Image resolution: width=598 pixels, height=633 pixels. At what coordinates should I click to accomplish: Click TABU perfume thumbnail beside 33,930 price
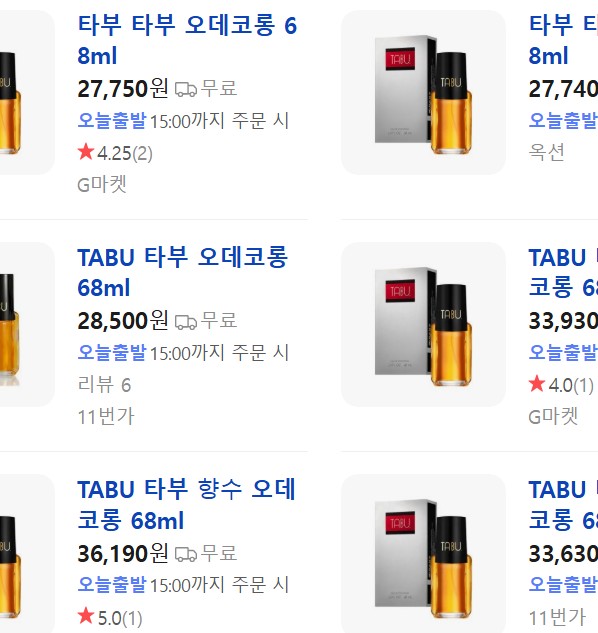pos(423,325)
